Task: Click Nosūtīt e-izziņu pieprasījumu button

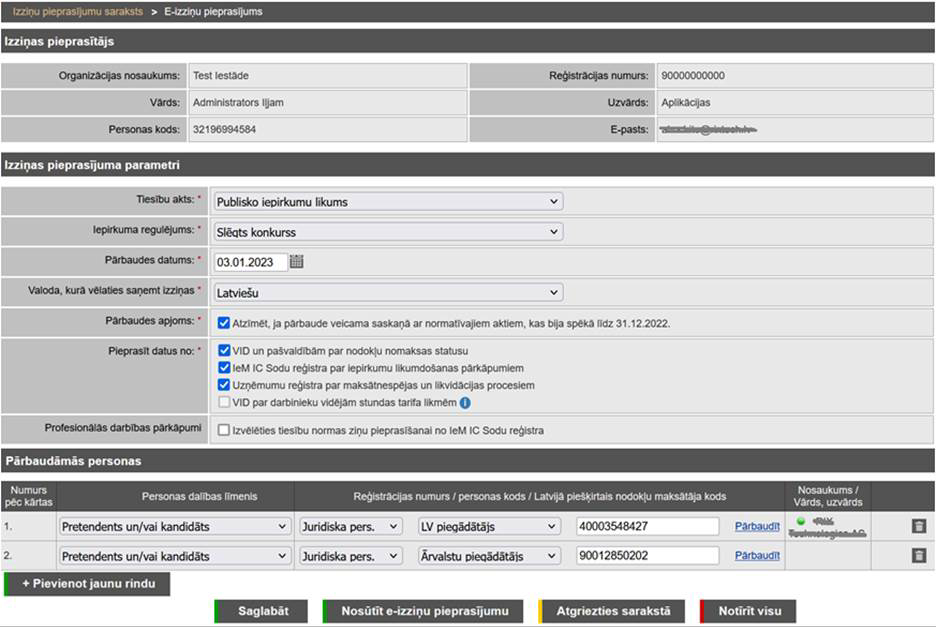Action: (x=424, y=611)
